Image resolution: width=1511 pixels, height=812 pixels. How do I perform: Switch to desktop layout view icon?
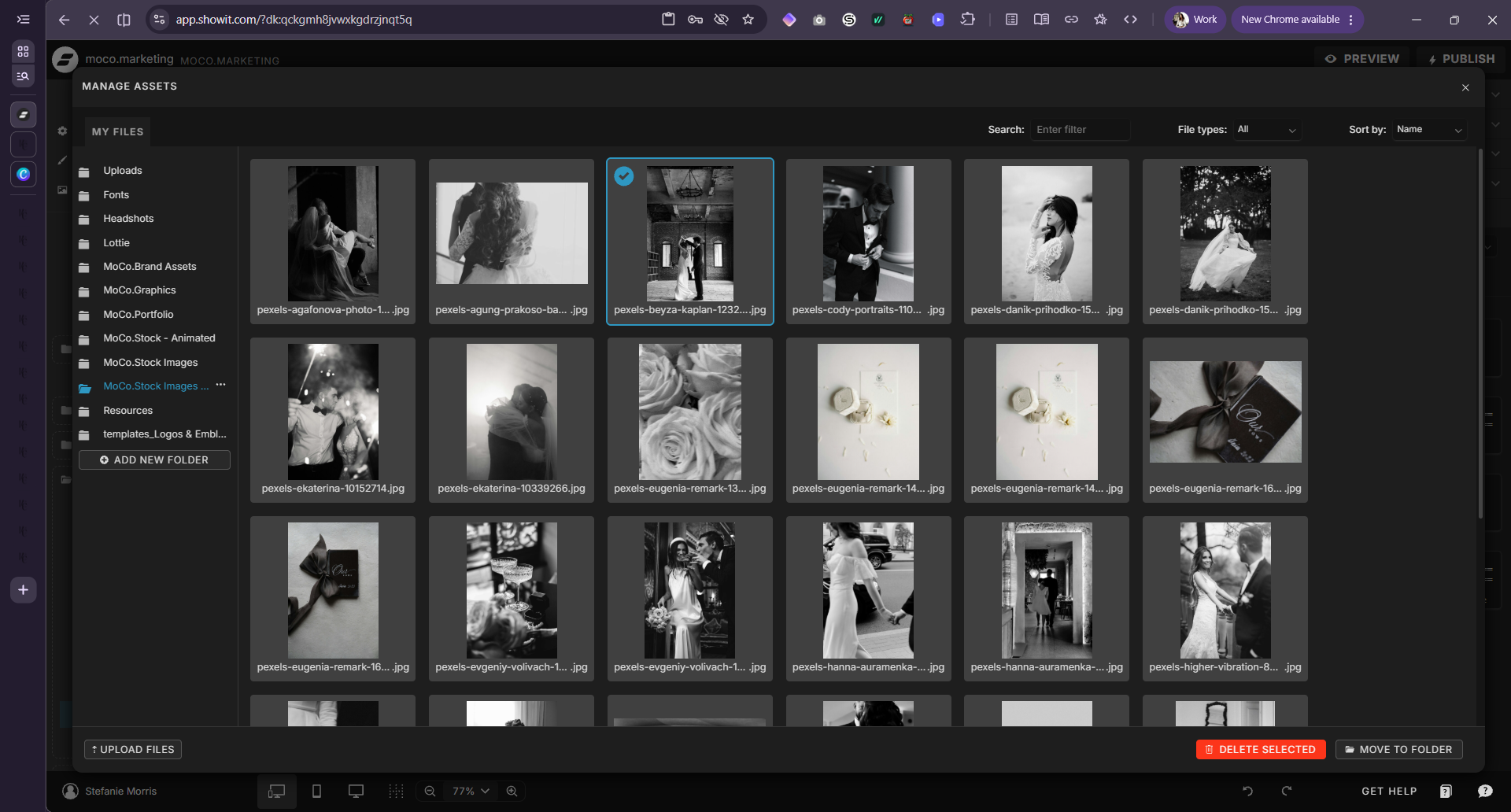point(277,792)
